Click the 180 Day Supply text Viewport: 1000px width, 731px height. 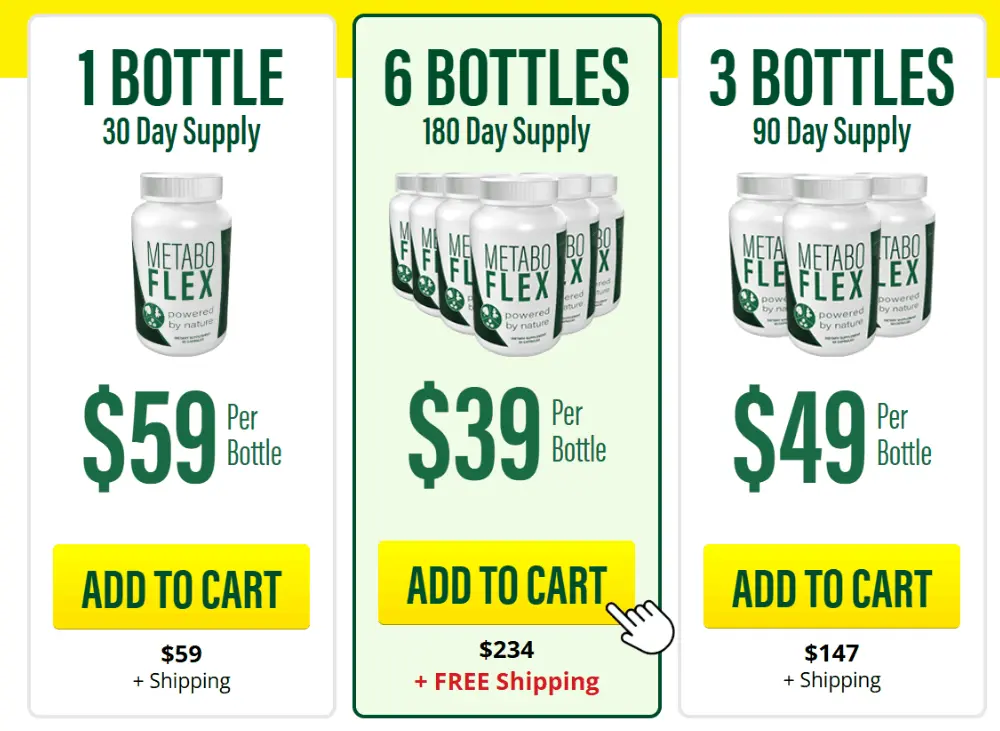coord(506,133)
